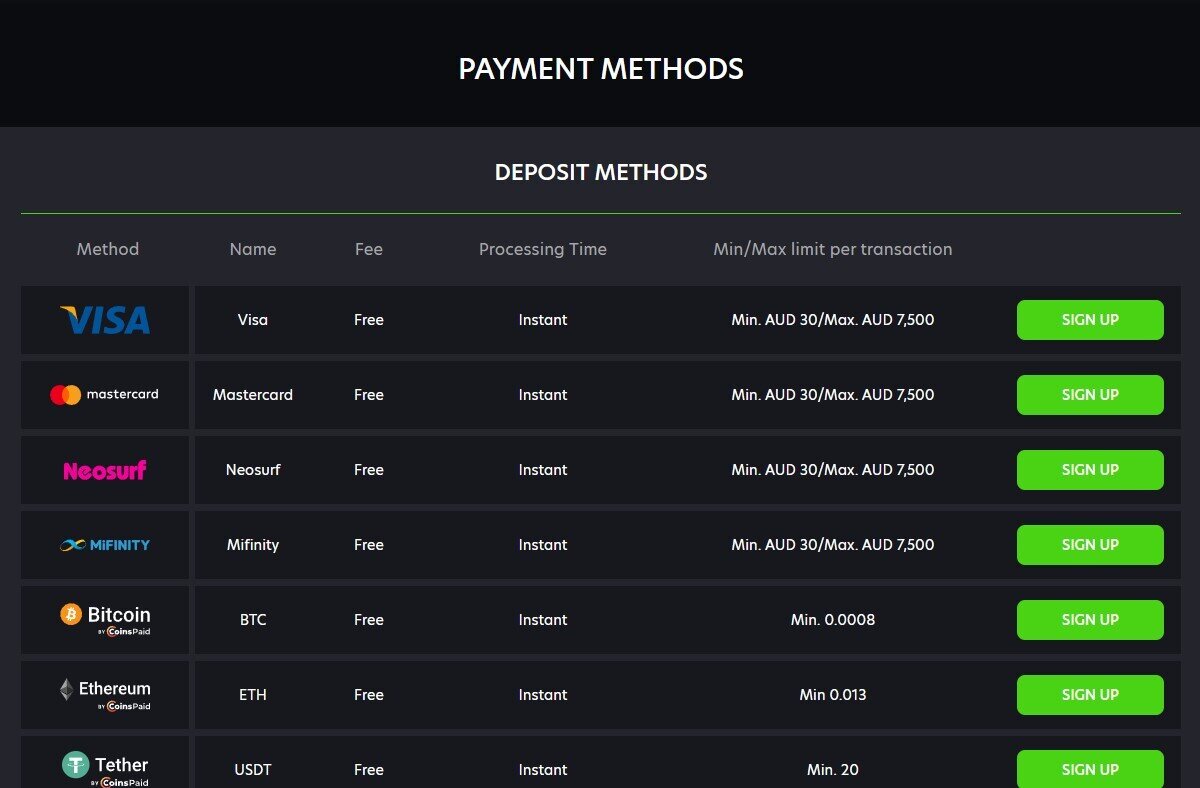Click the Name column header
The image size is (1200, 788).
[x=253, y=249]
